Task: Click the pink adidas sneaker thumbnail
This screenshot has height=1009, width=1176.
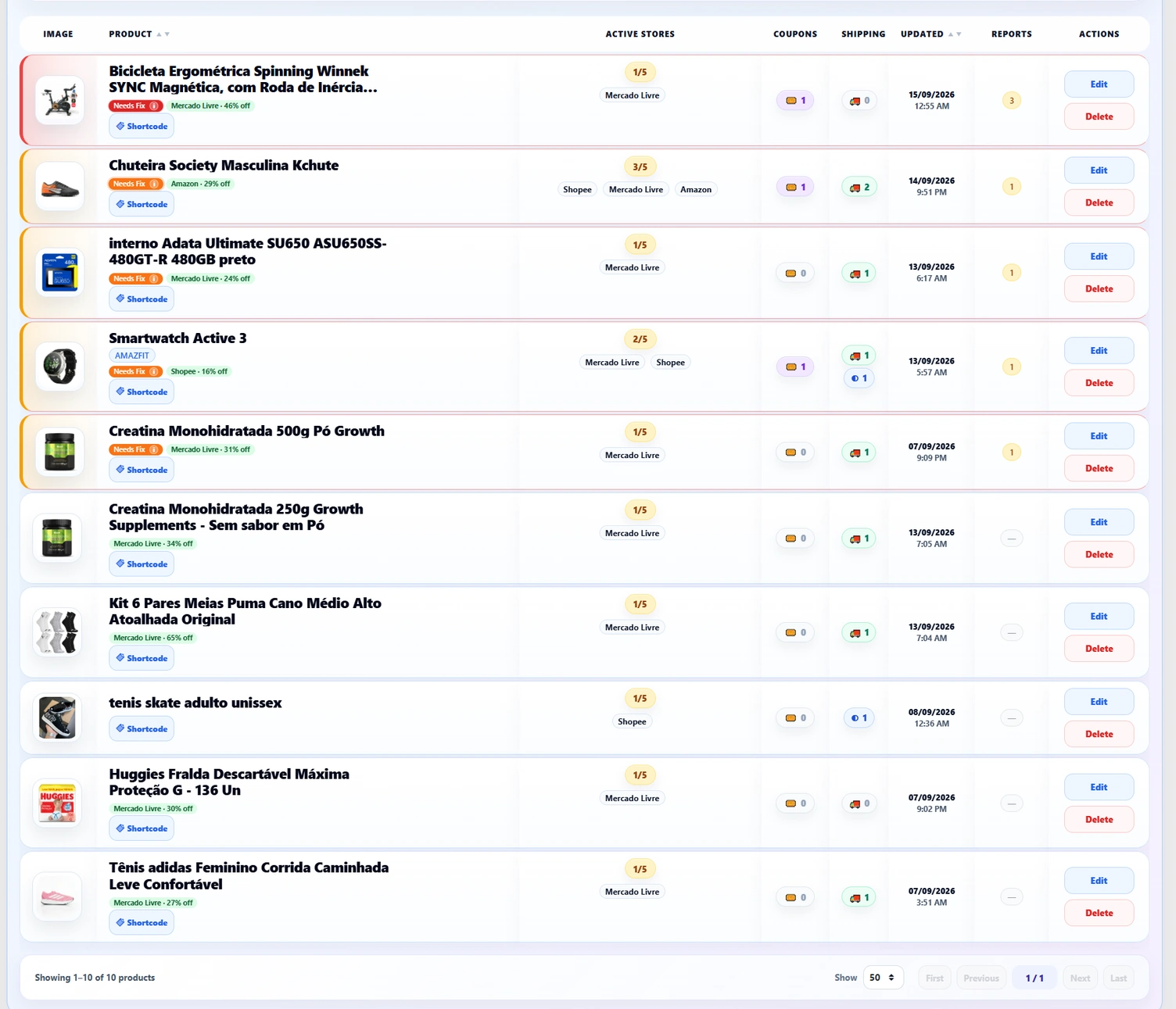Action: [x=58, y=897]
